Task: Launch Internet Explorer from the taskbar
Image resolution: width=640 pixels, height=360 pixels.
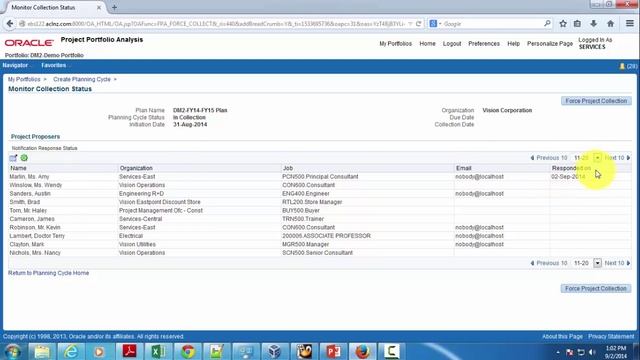Action: coord(71,351)
